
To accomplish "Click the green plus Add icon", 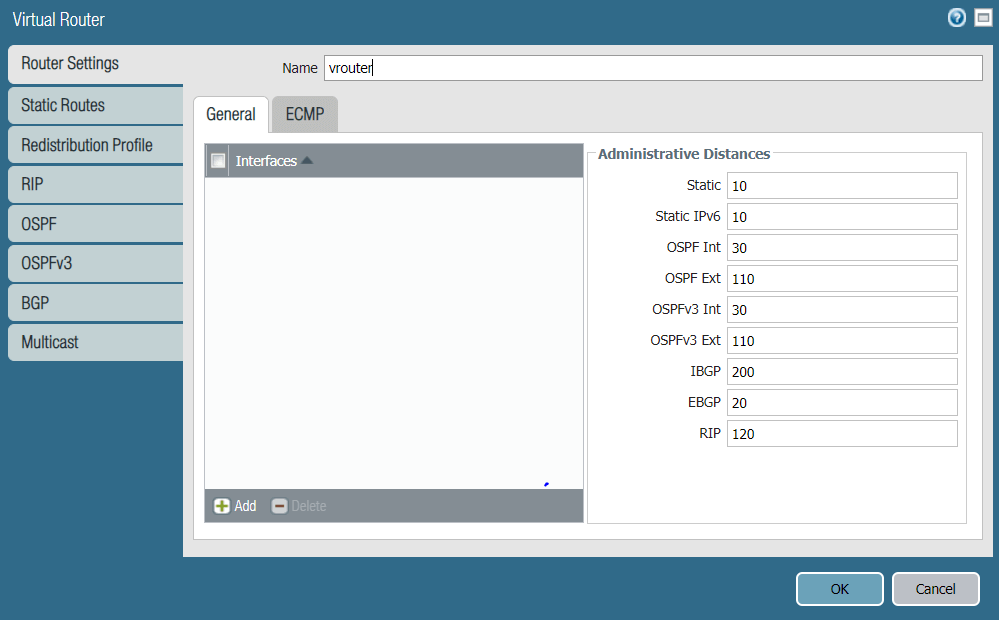I will [221, 506].
